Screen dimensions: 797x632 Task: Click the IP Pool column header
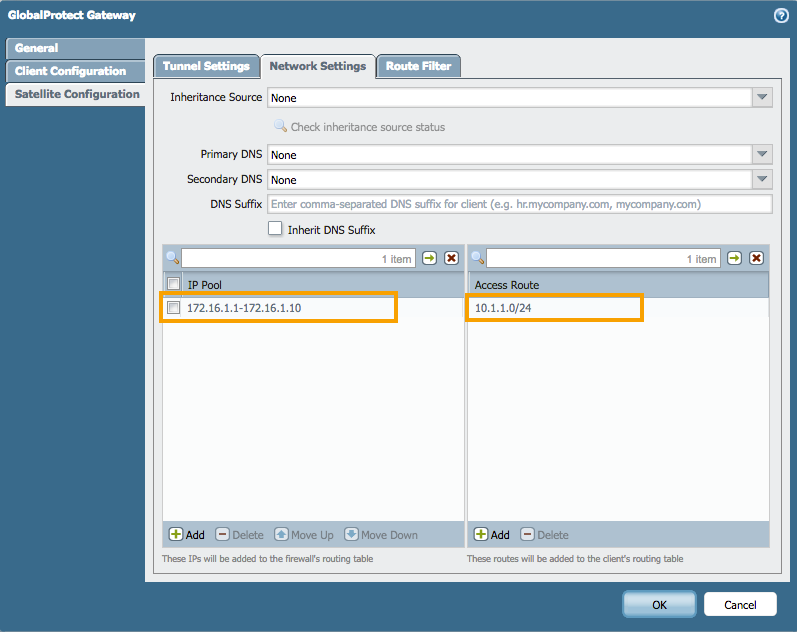(323, 285)
